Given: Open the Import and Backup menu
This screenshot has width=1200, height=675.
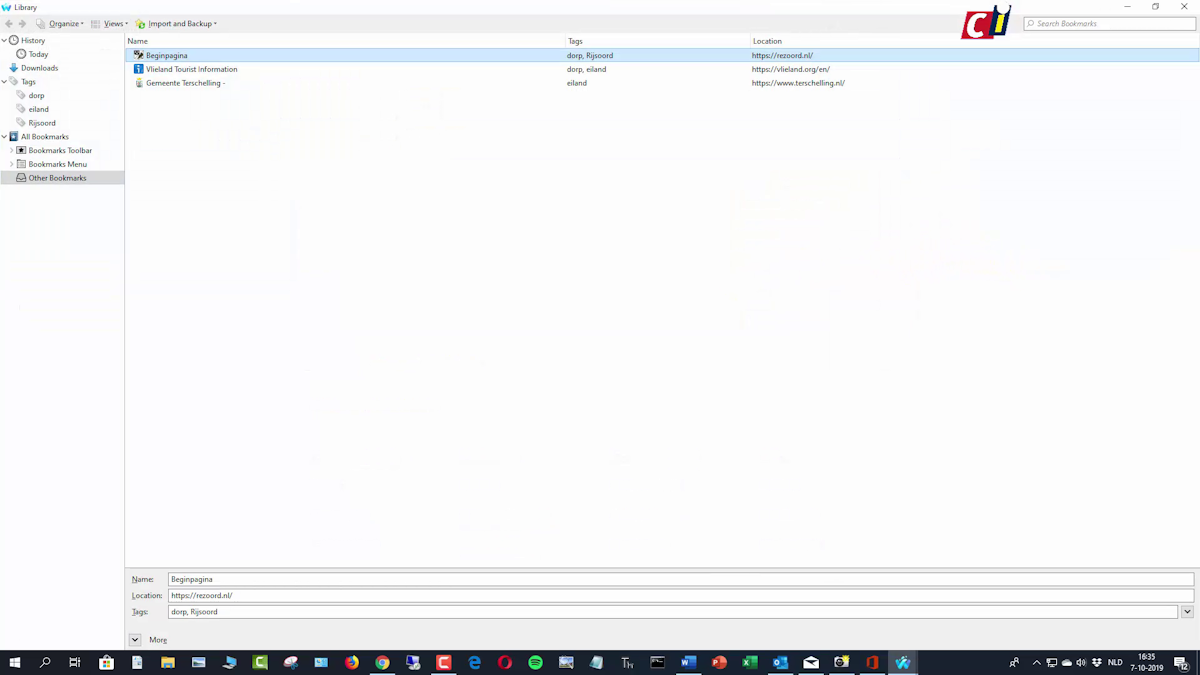Looking at the screenshot, I should [176, 23].
